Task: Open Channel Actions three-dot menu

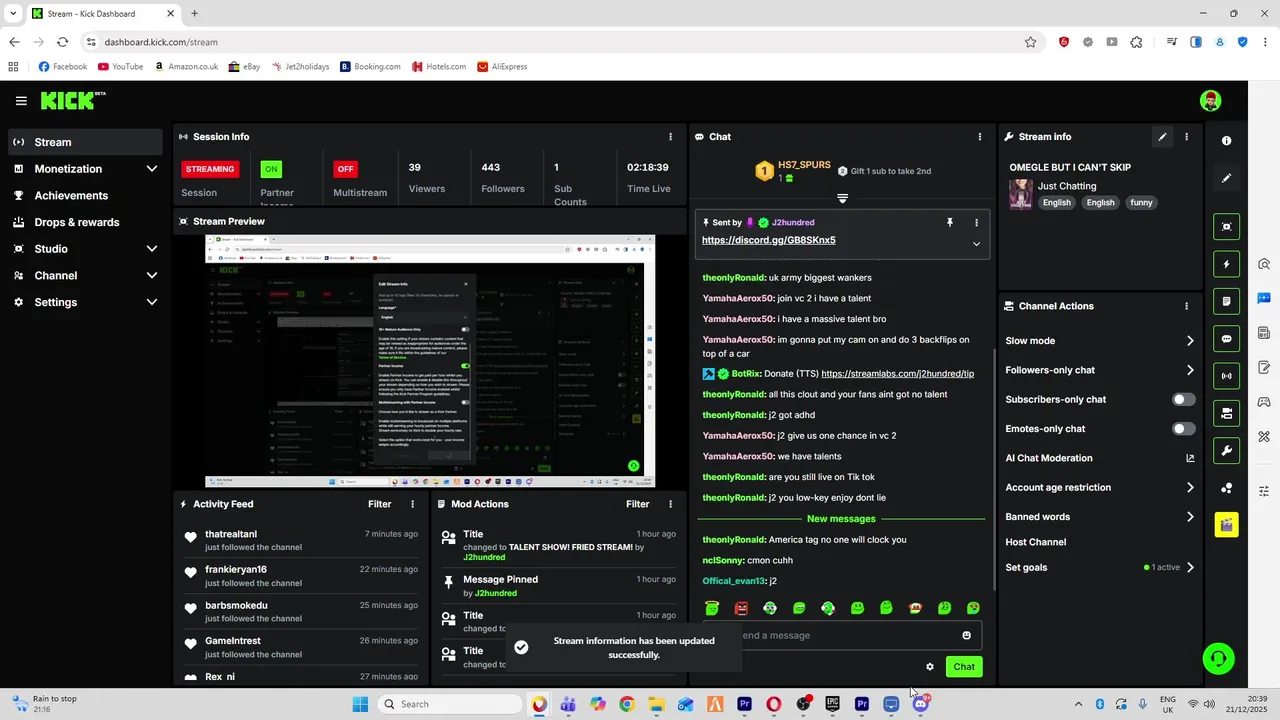Action: pos(1187,306)
